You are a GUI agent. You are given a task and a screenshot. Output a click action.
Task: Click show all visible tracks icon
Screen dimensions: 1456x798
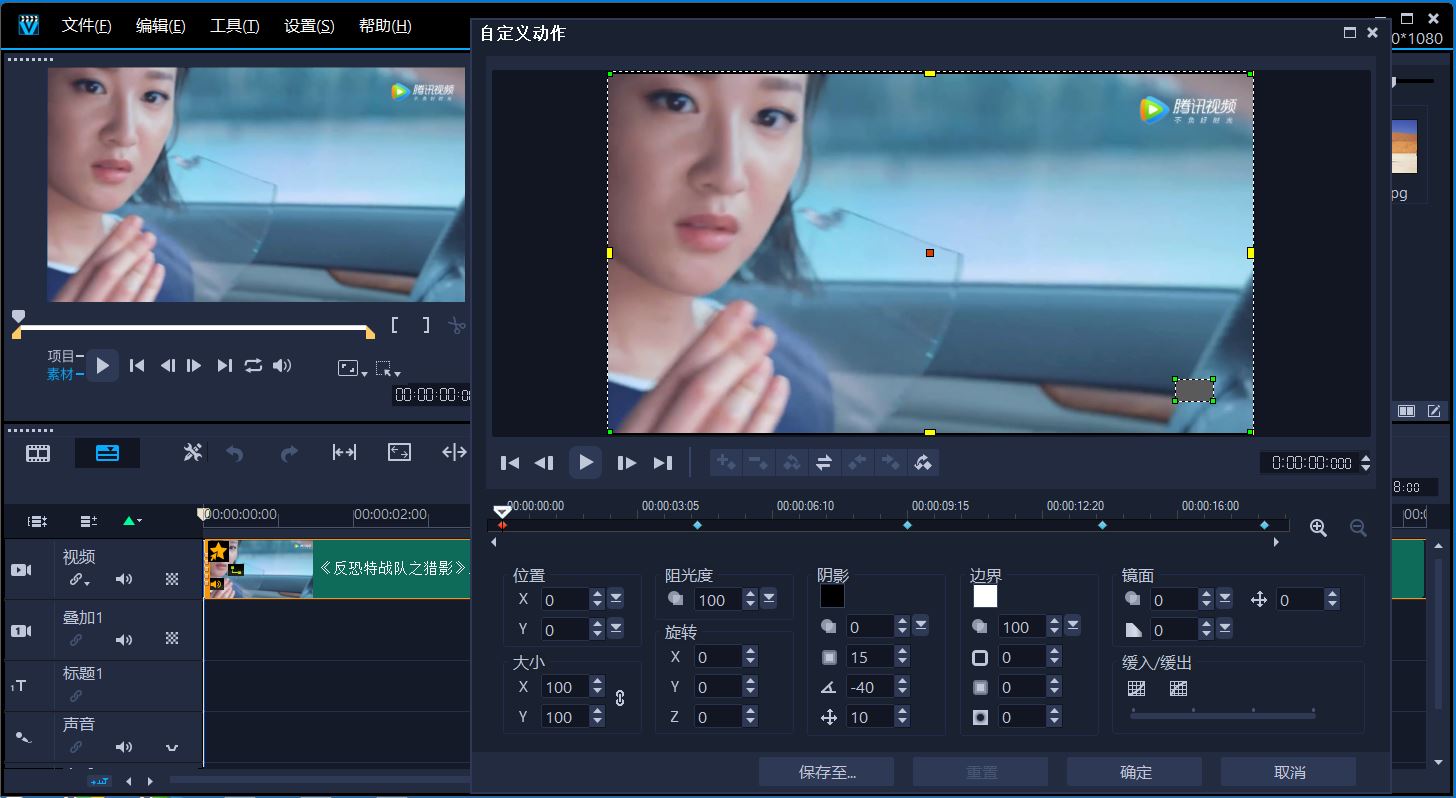[38, 521]
